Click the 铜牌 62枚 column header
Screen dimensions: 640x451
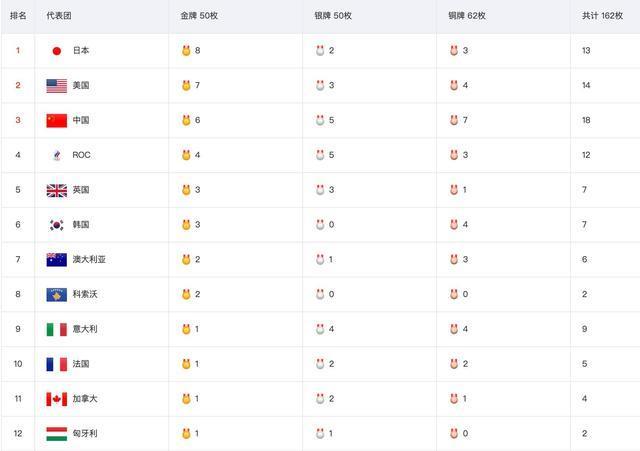point(467,16)
